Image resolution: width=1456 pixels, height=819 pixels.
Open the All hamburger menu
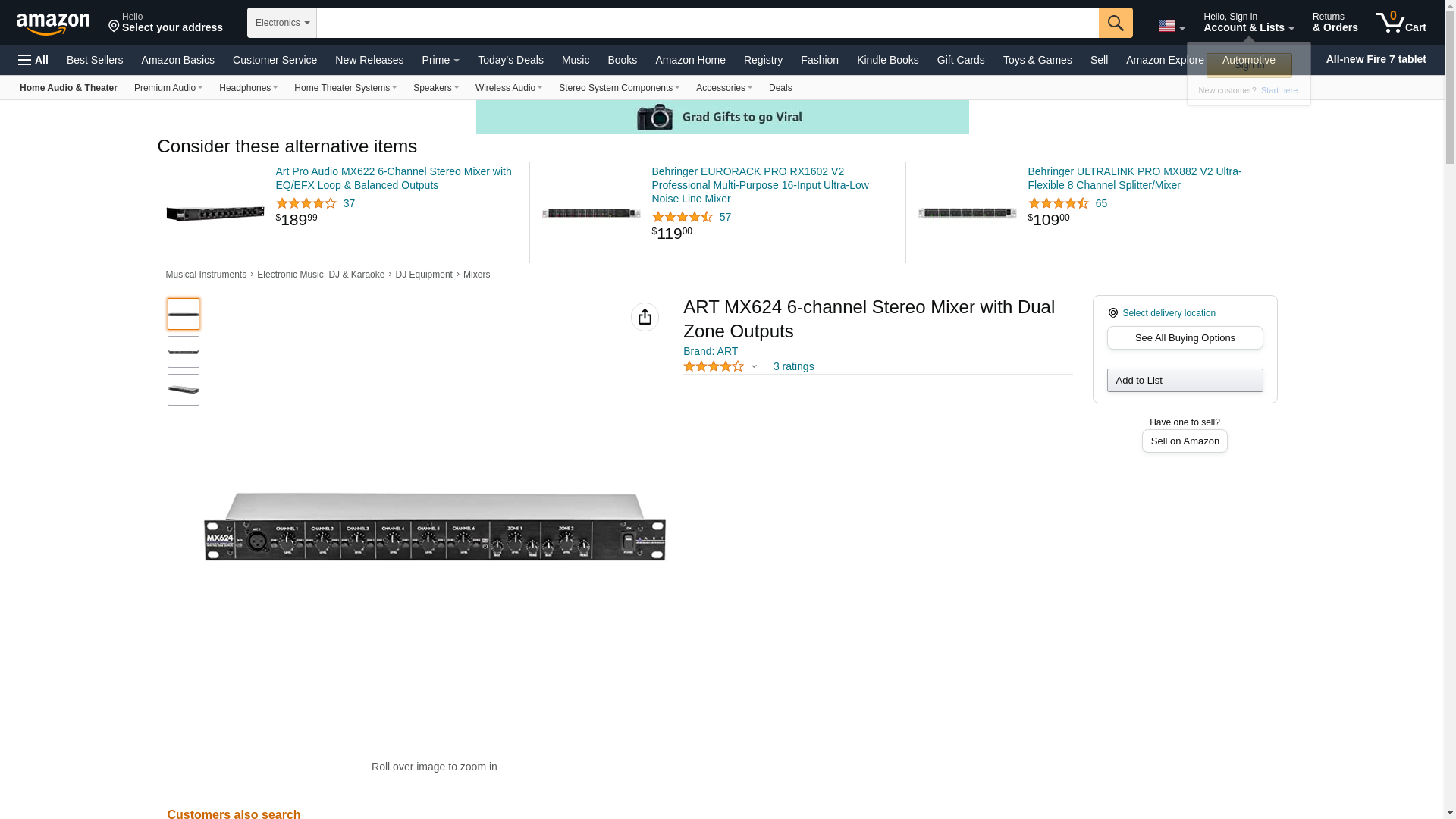pyautogui.click(x=33, y=60)
